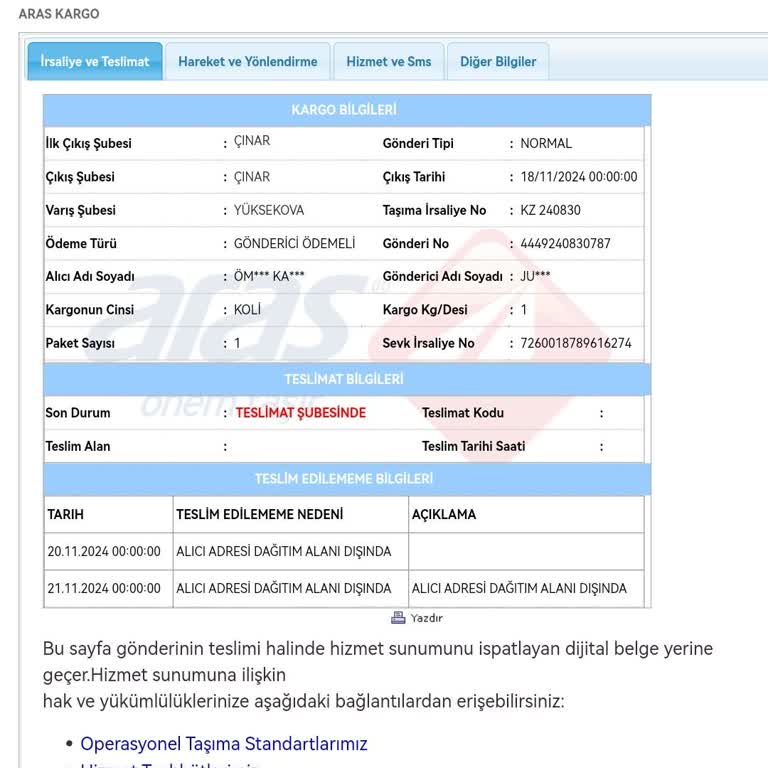The width and height of the screenshot is (768, 768).
Task: Click the TESLİMAT ŞUBESİNDE status text
Action: pos(300,413)
